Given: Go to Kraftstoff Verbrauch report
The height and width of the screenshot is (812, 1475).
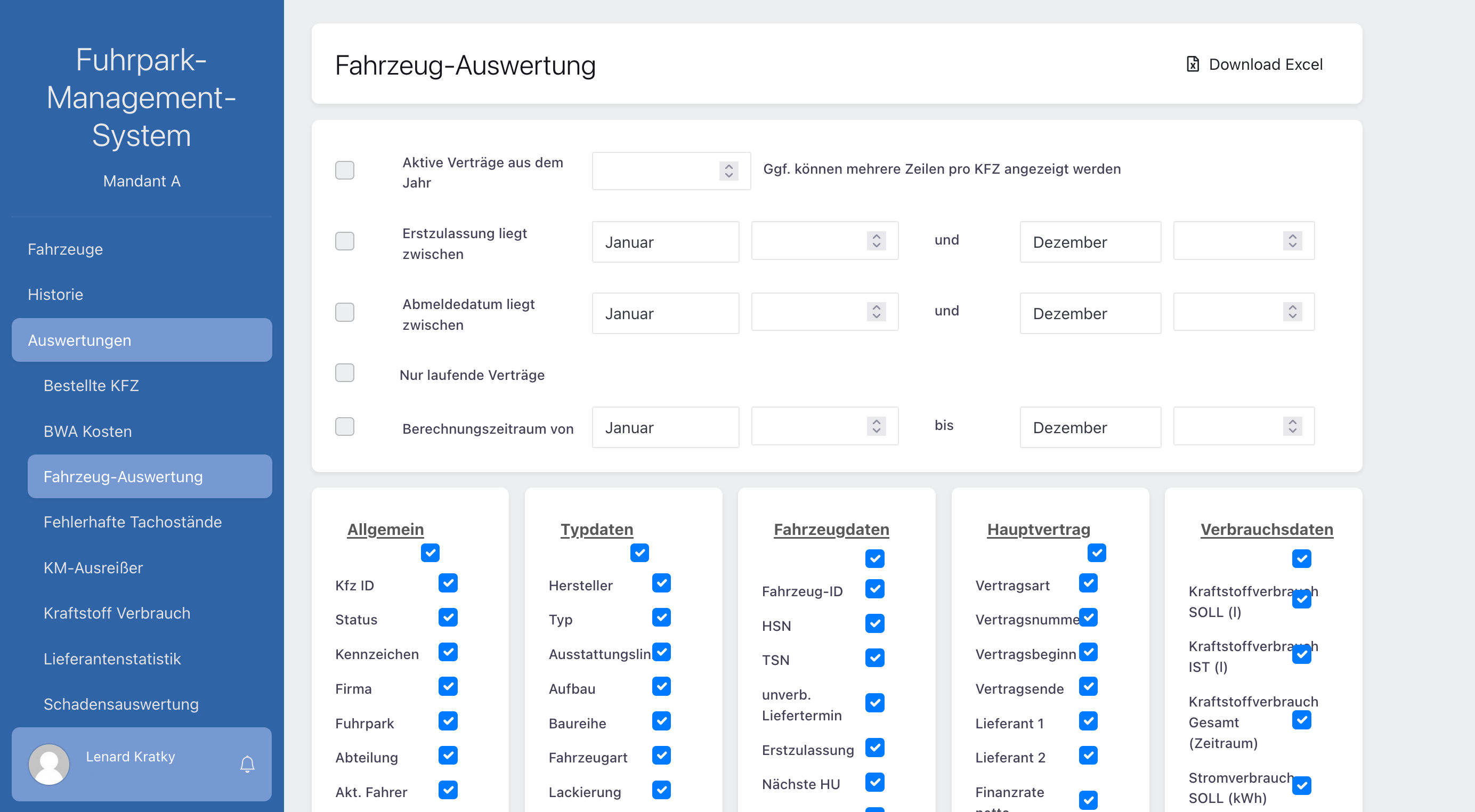Looking at the screenshot, I should pos(117,613).
